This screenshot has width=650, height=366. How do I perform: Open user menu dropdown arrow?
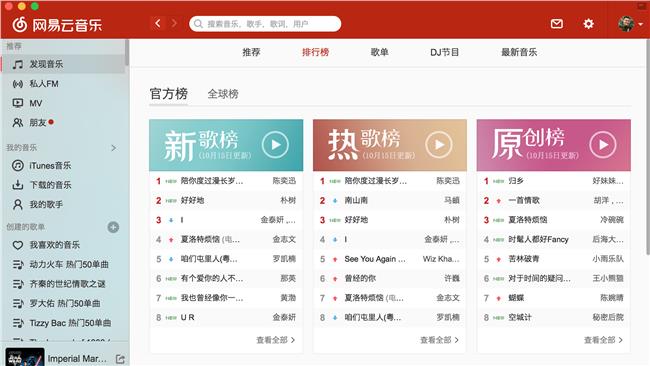click(640, 24)
